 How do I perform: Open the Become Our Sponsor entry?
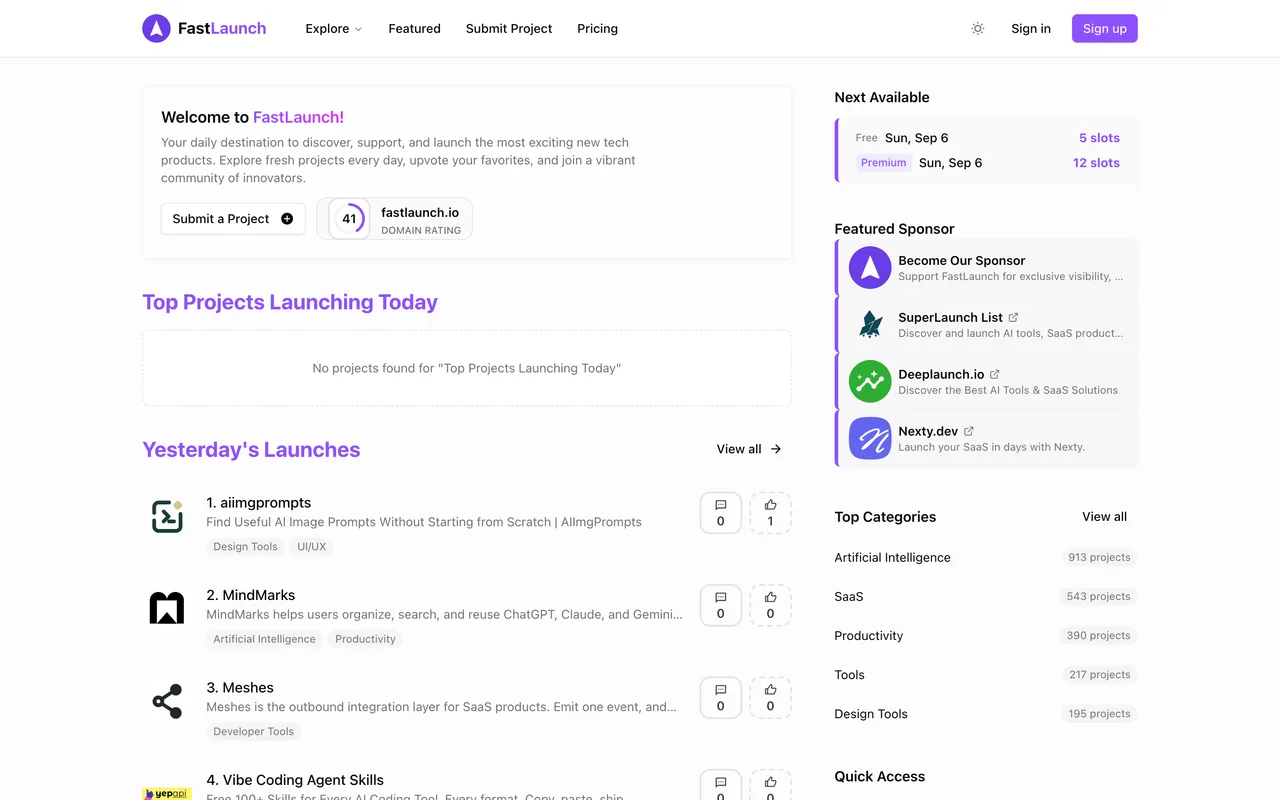tap(987, 268)
